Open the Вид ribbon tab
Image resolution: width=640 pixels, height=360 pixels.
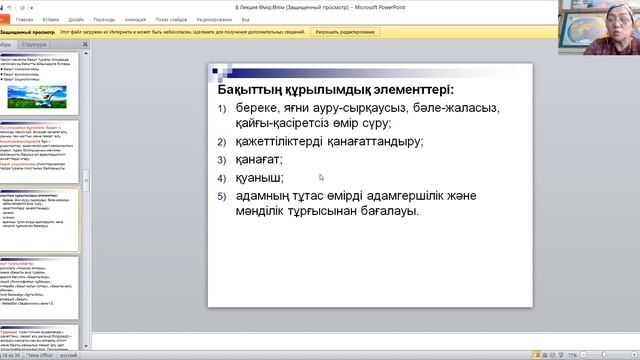245,20
